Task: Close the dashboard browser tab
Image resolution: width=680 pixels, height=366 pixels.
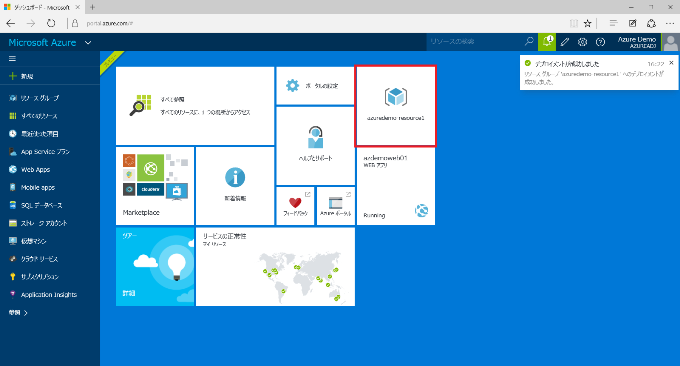Action: [78, 7]
